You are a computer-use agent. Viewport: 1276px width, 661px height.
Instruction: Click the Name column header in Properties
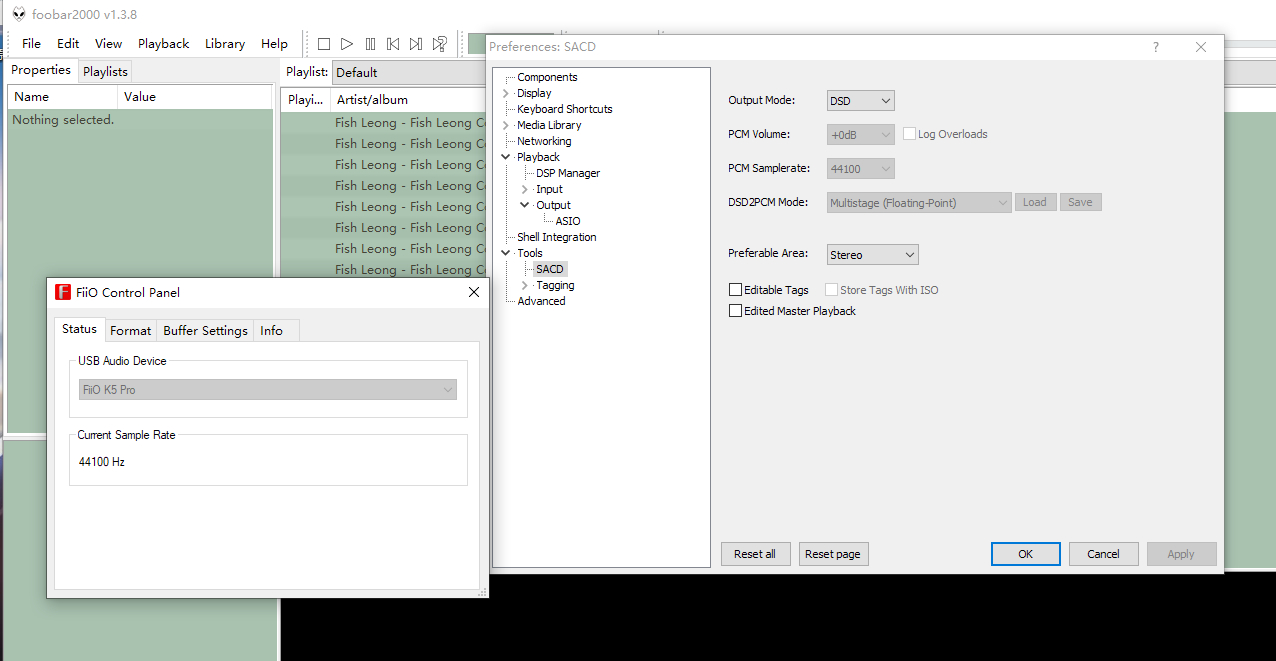coord(62,97)
